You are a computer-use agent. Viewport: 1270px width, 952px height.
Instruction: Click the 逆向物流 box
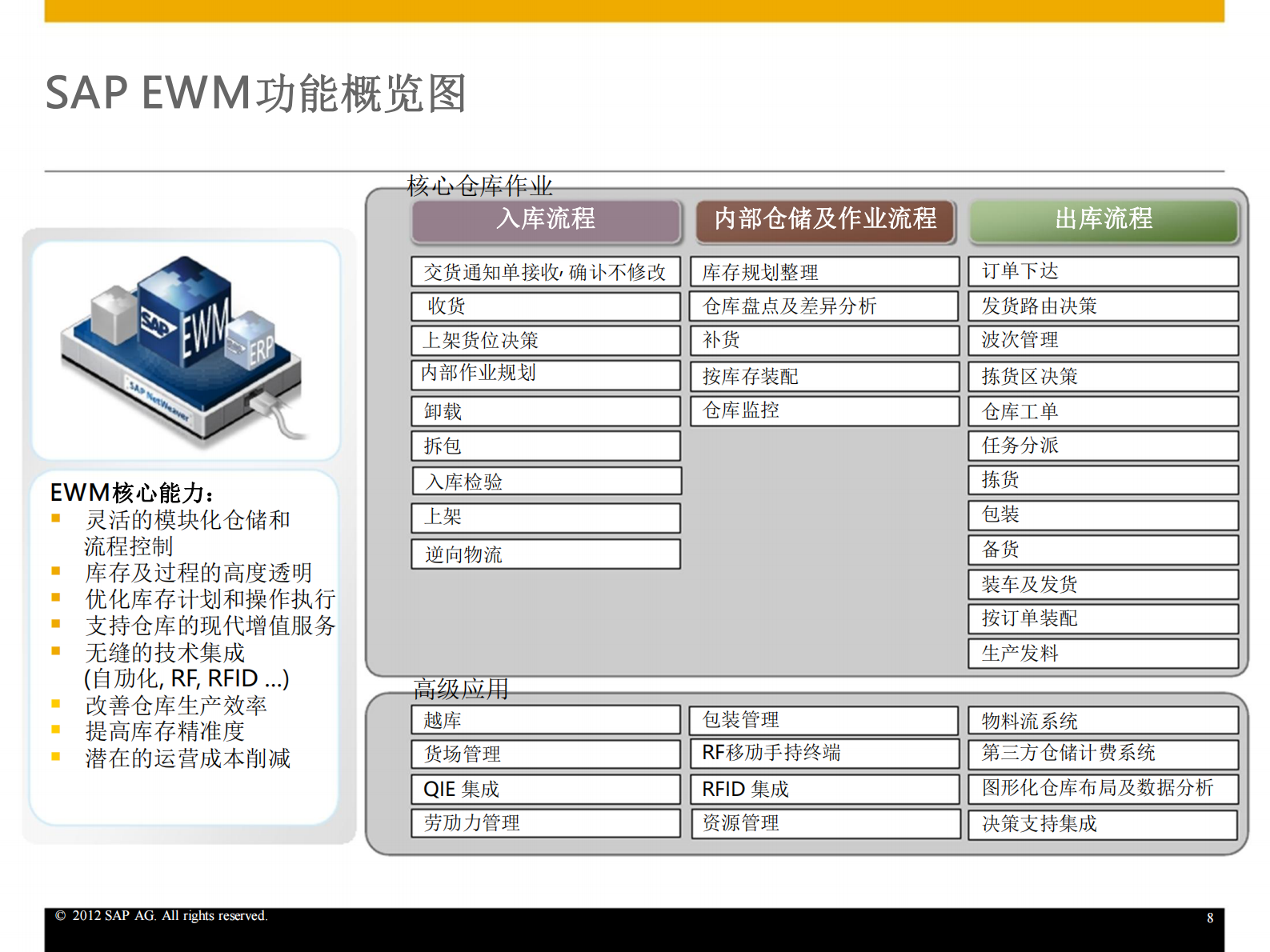[546, 554]
